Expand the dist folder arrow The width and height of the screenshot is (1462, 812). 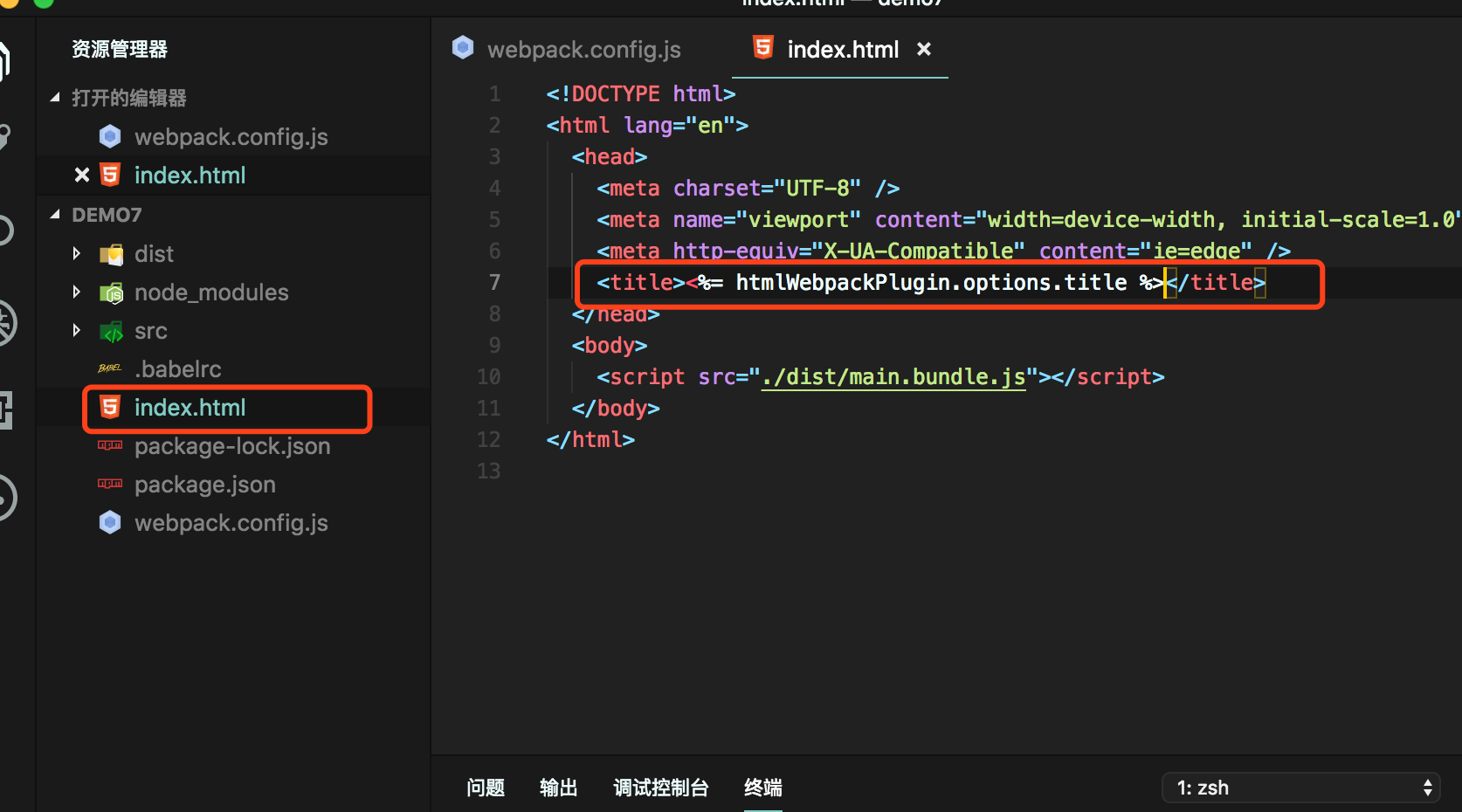pyautogui.click(x=77, y=254)
